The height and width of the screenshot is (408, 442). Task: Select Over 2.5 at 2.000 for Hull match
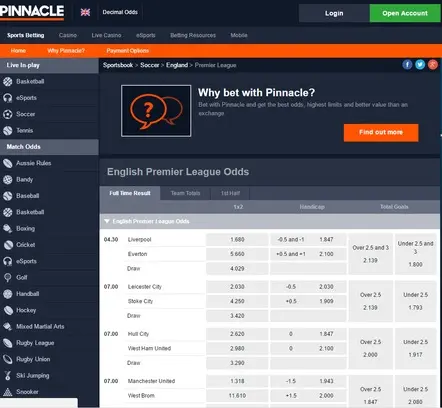370,349
